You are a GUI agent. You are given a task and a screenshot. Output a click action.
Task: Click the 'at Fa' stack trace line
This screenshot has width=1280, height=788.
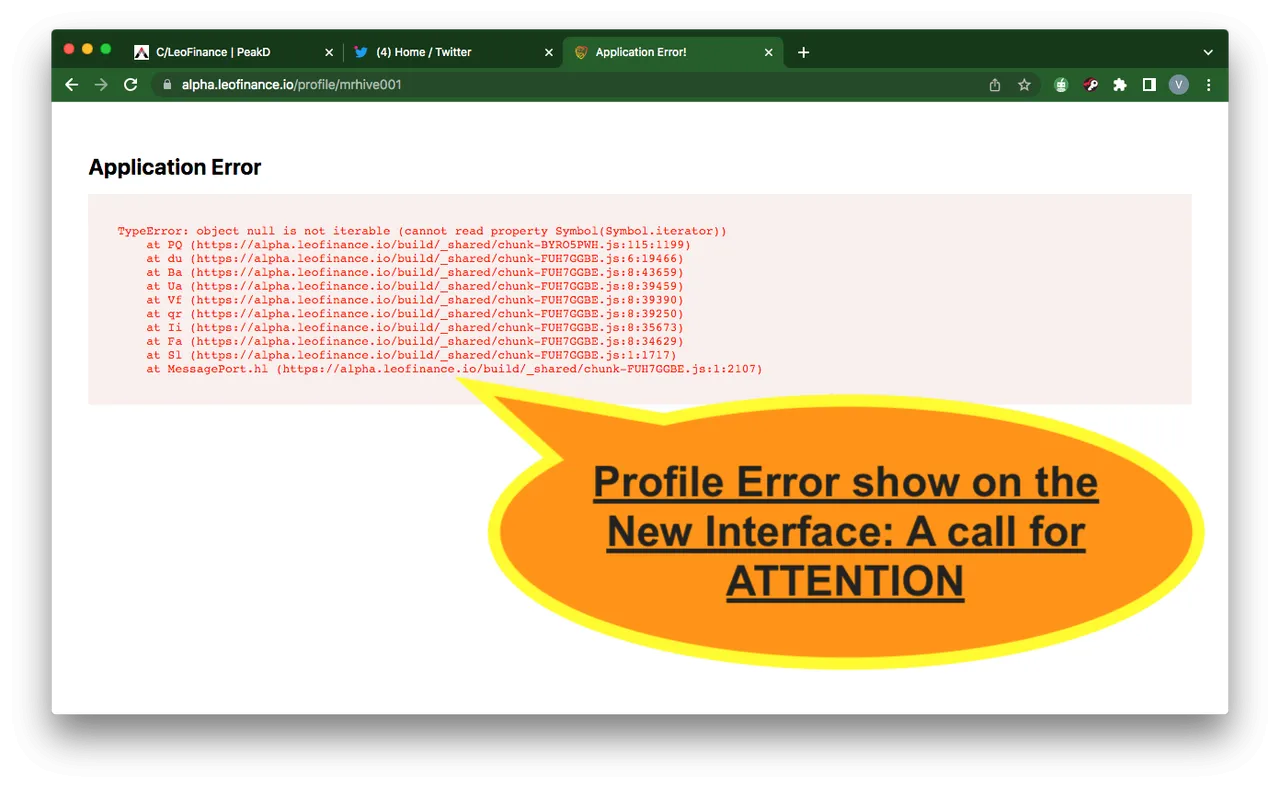pyautogui.click(x=415, y=342)
